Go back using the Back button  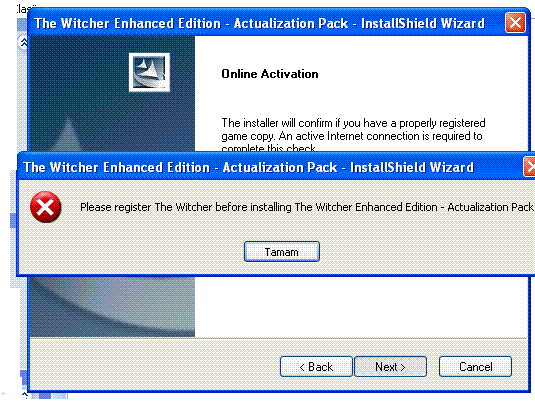point(316,367)
